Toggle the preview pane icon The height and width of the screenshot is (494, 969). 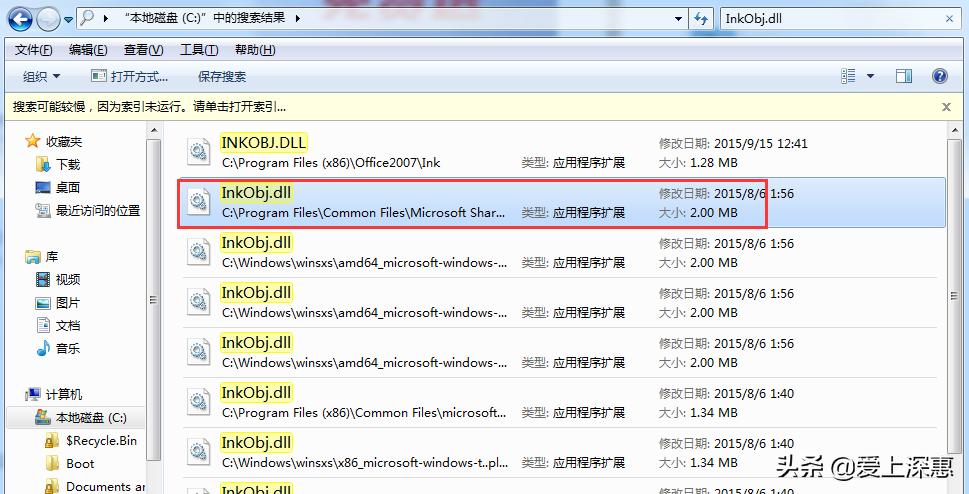click(904, 76)
